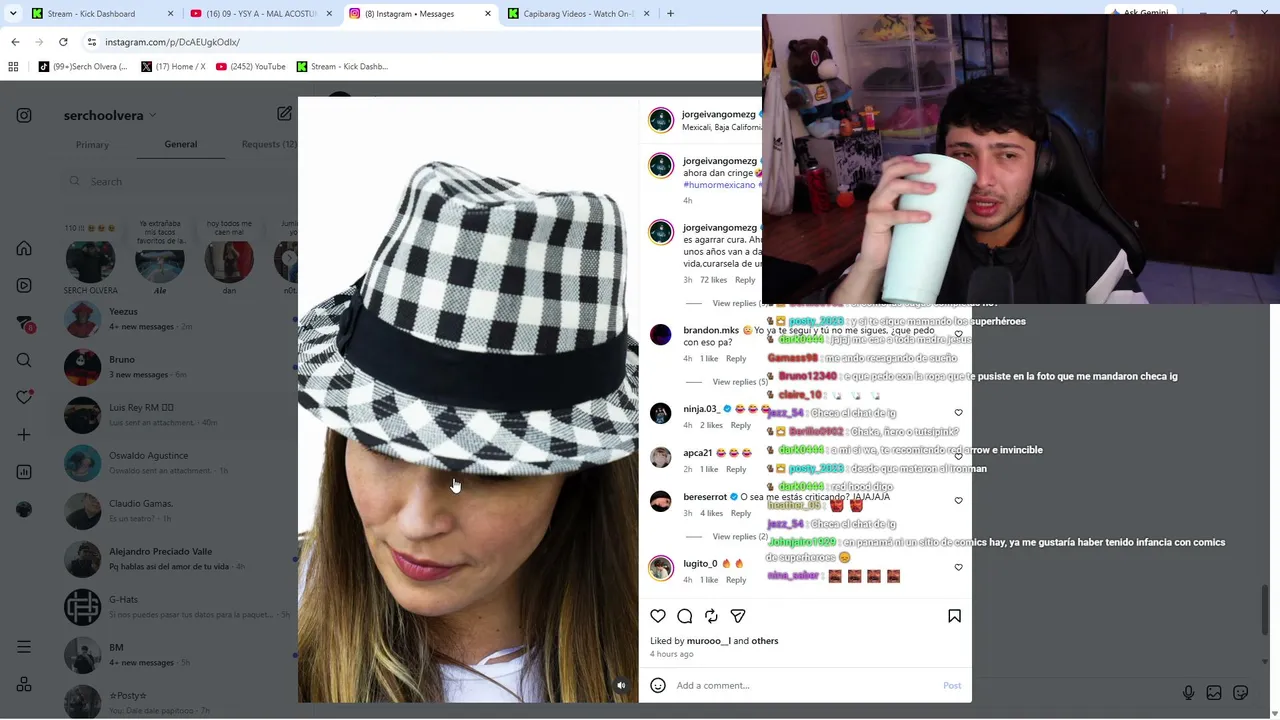Open murooo__l profile from likes
Viewport: 1280px width, 720px height.
click(x=709, y=641)
